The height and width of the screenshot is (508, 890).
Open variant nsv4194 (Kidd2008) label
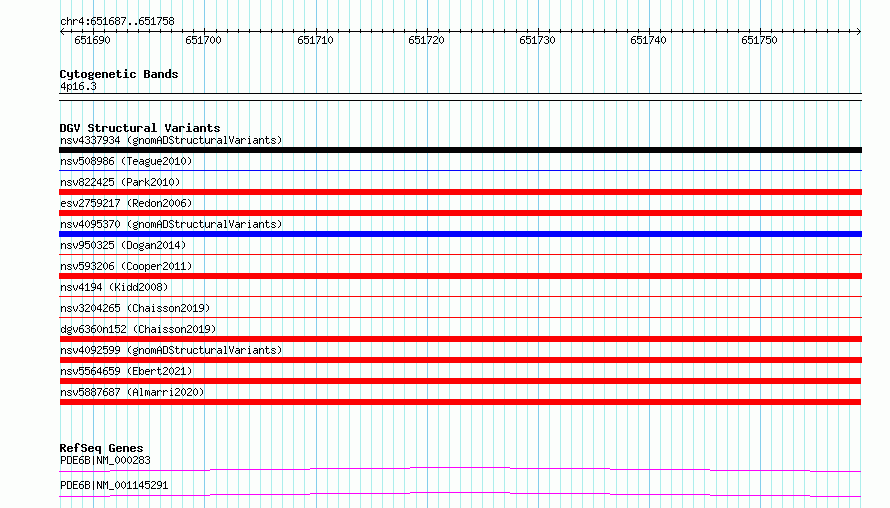(x=114, y=287)
